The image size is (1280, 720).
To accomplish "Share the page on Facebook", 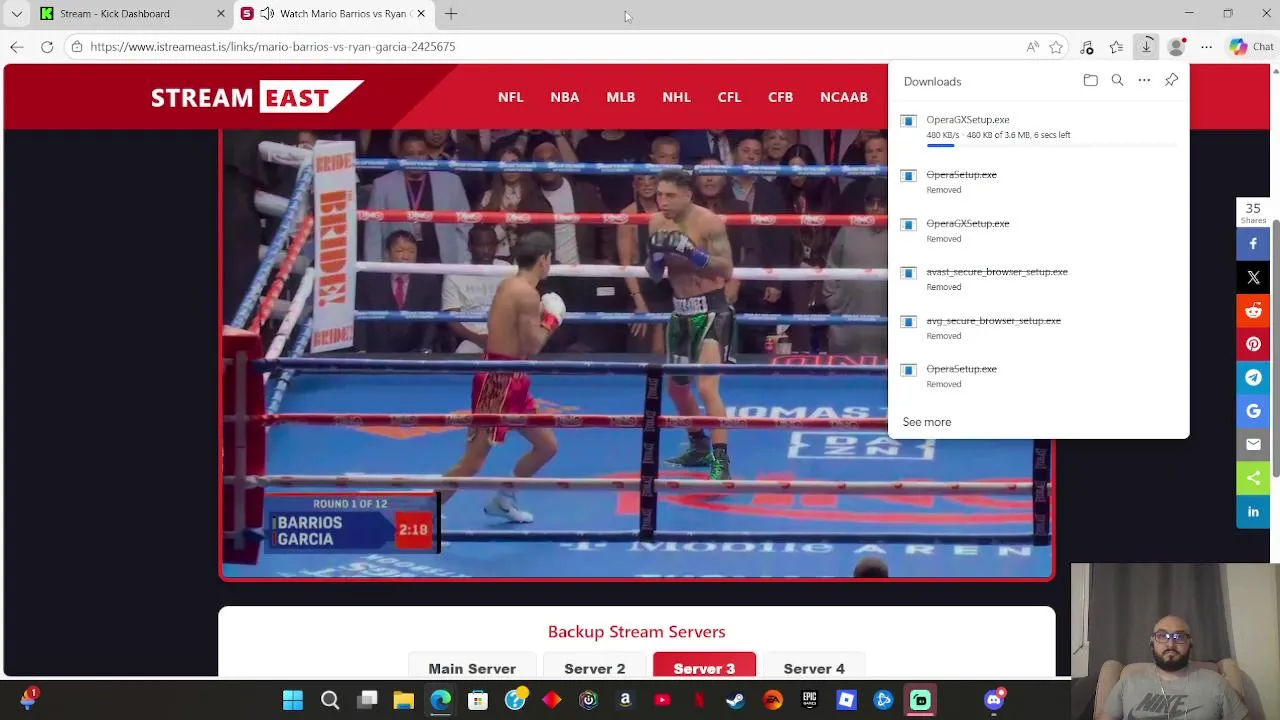I will tap(1253, 243).
